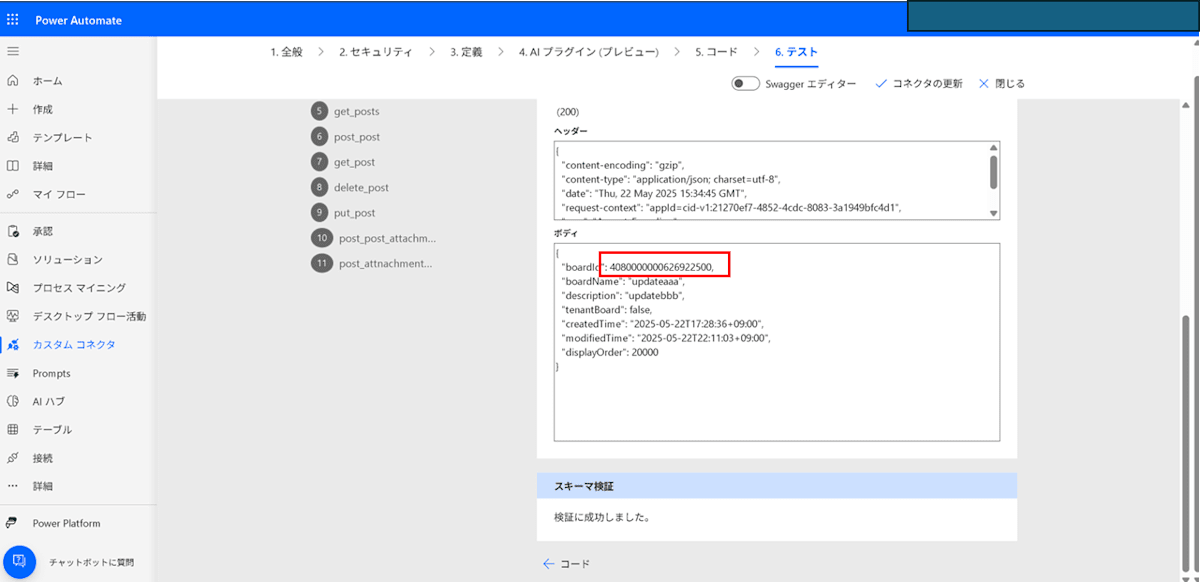Go to step 4. AI プラグイン (プレビュー)
This screenshot has height=582, width=1200.
click(x=588, y=52)
